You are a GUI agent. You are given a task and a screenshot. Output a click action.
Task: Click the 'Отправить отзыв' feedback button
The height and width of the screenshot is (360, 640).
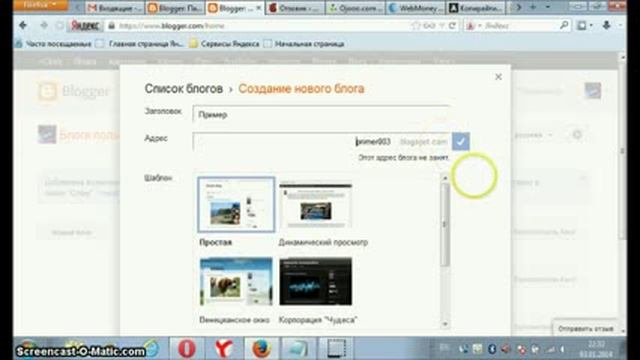click(x=586, y=329)
